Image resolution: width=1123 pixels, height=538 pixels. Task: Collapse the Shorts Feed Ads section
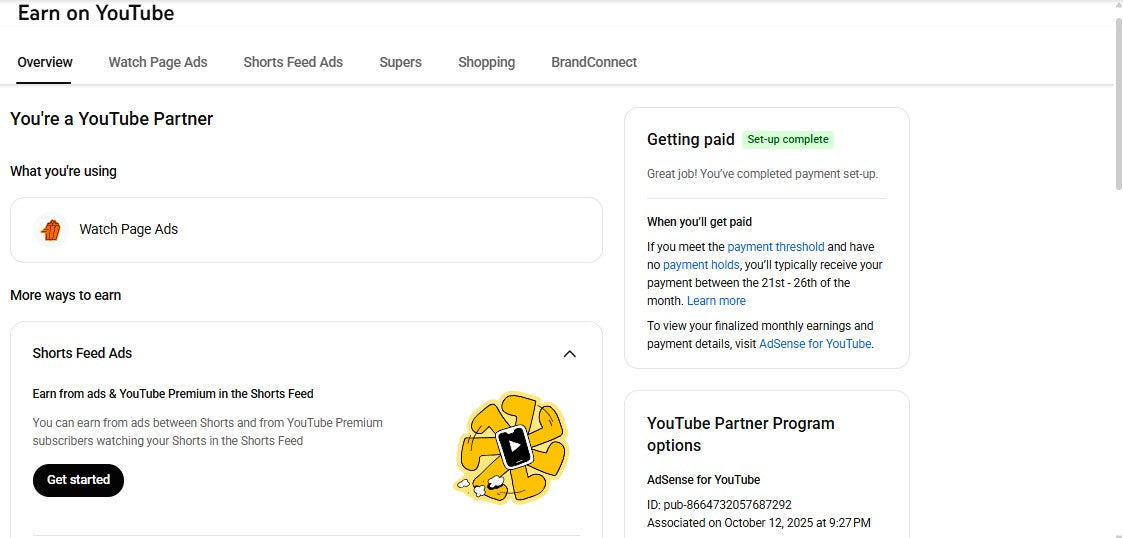tap(569, 354)
